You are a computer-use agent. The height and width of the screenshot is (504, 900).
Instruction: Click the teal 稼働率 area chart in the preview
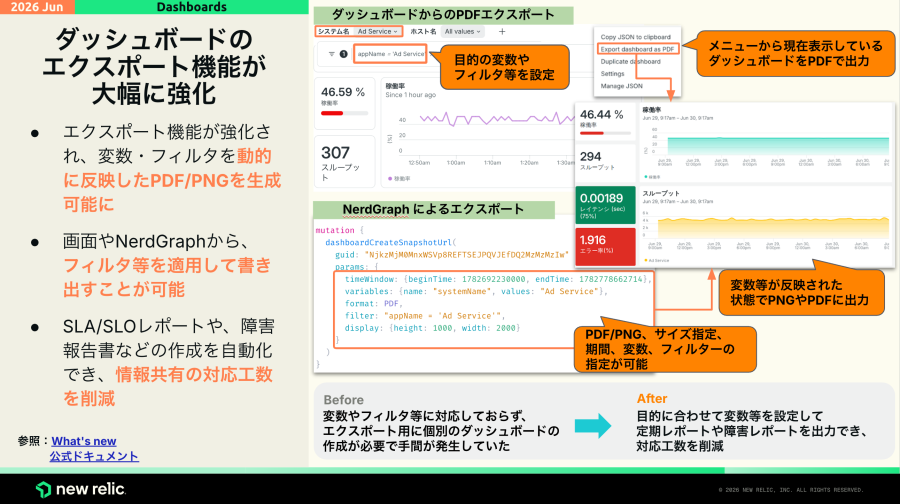point(778,145)
